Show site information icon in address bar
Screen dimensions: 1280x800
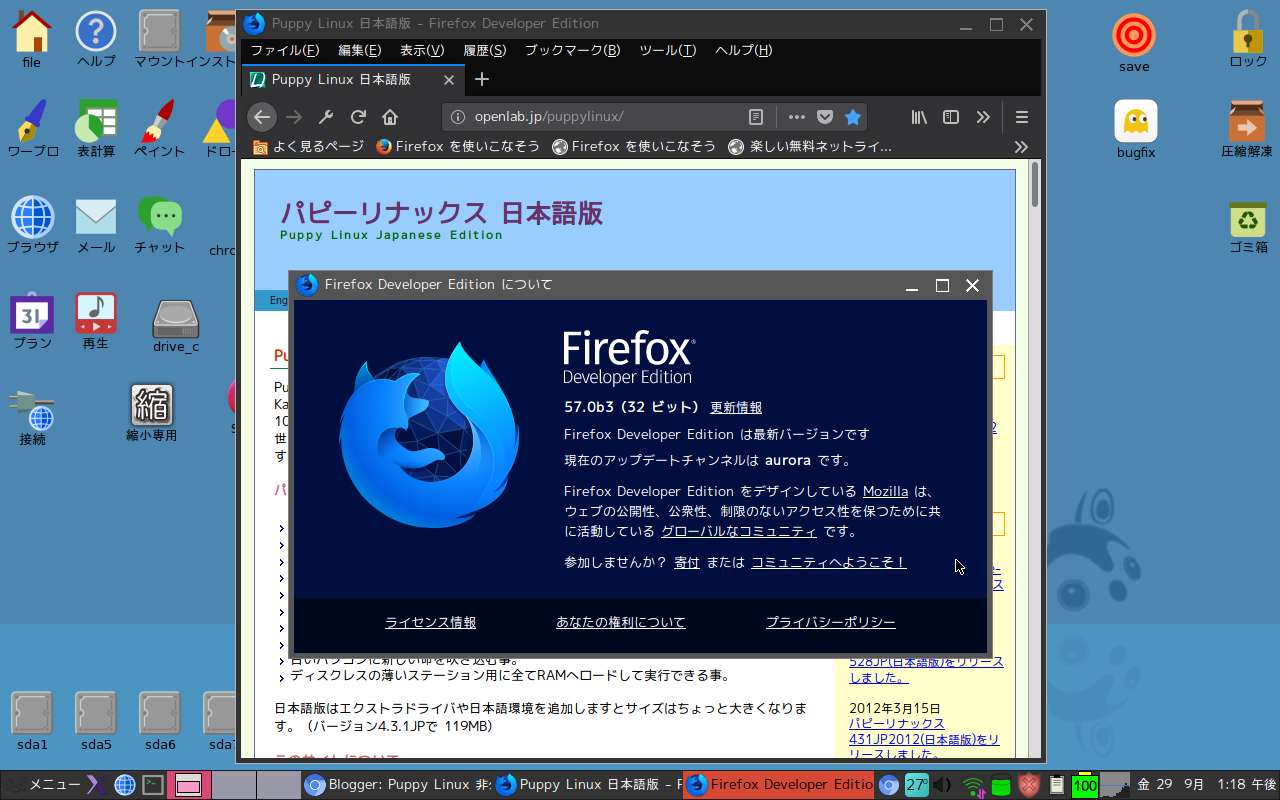(458, 117)
